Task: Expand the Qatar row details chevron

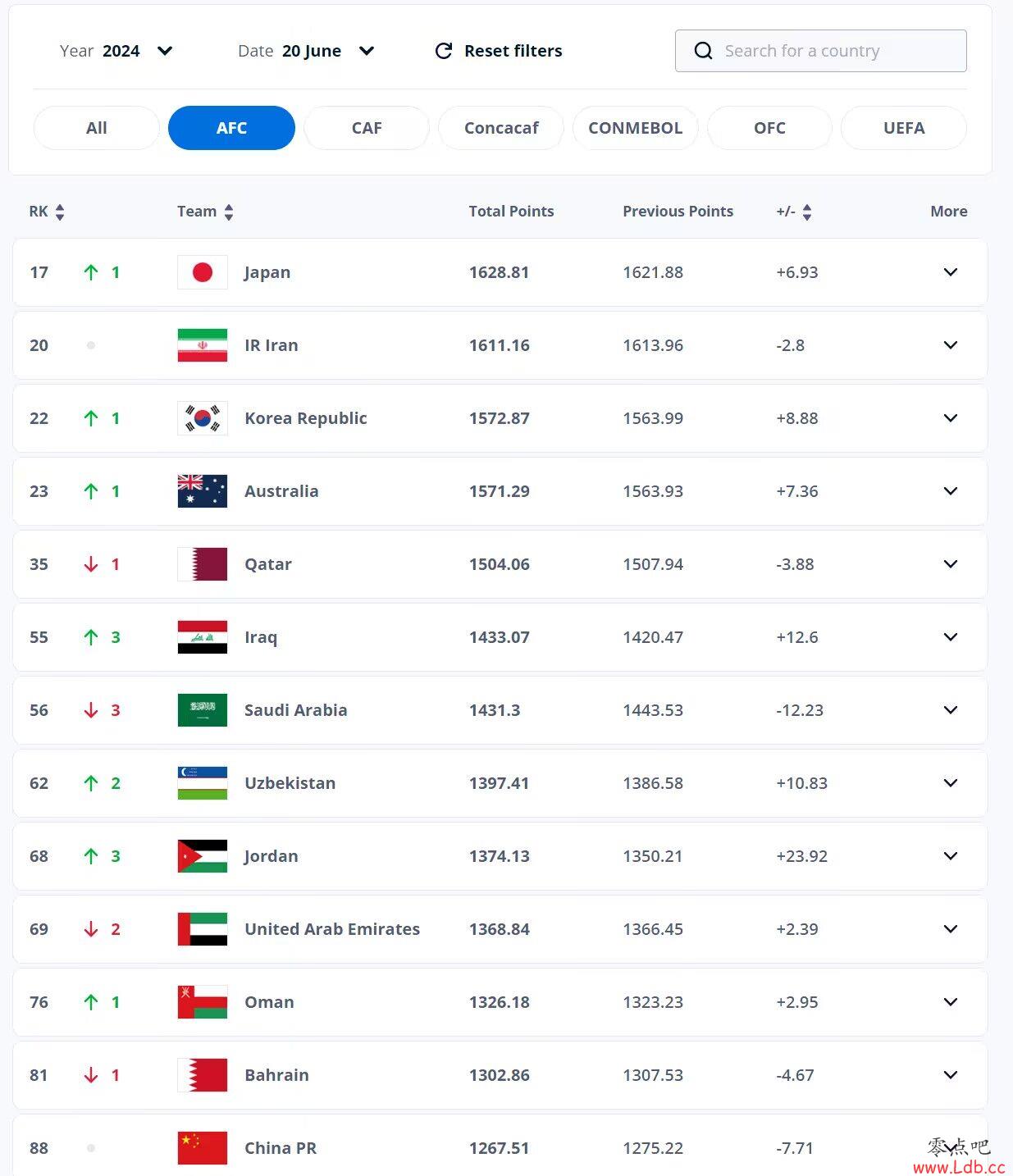Action: (951, 564)
